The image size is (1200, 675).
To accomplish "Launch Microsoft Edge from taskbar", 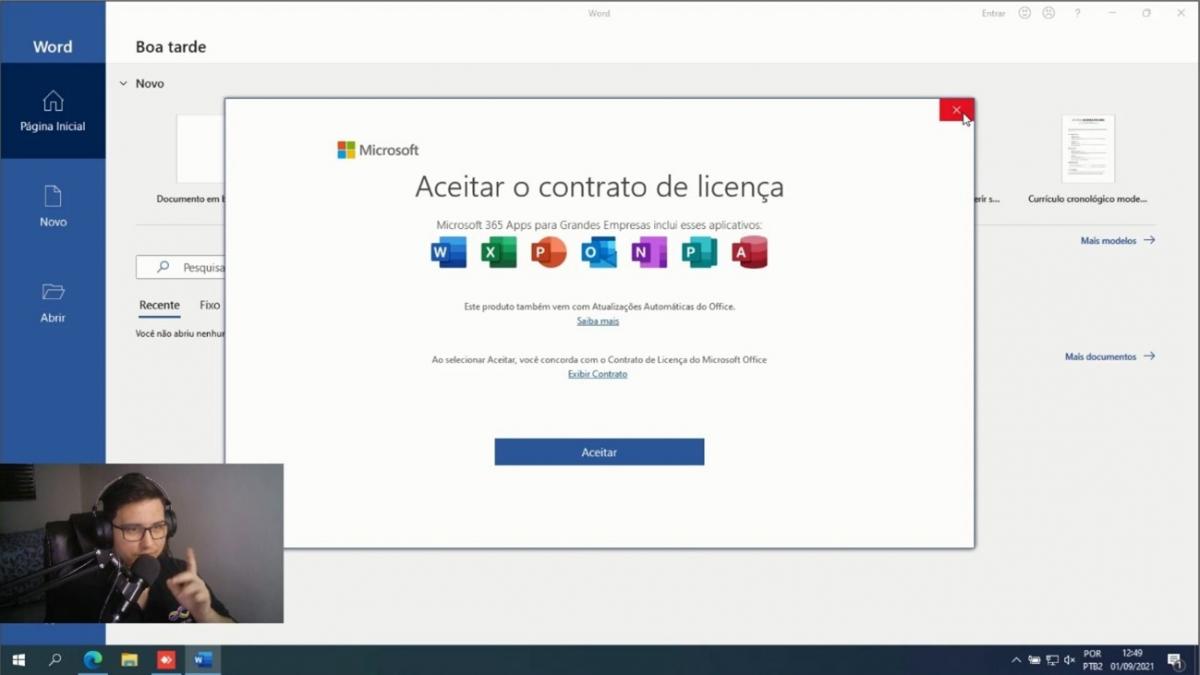I will pos(93,660).
